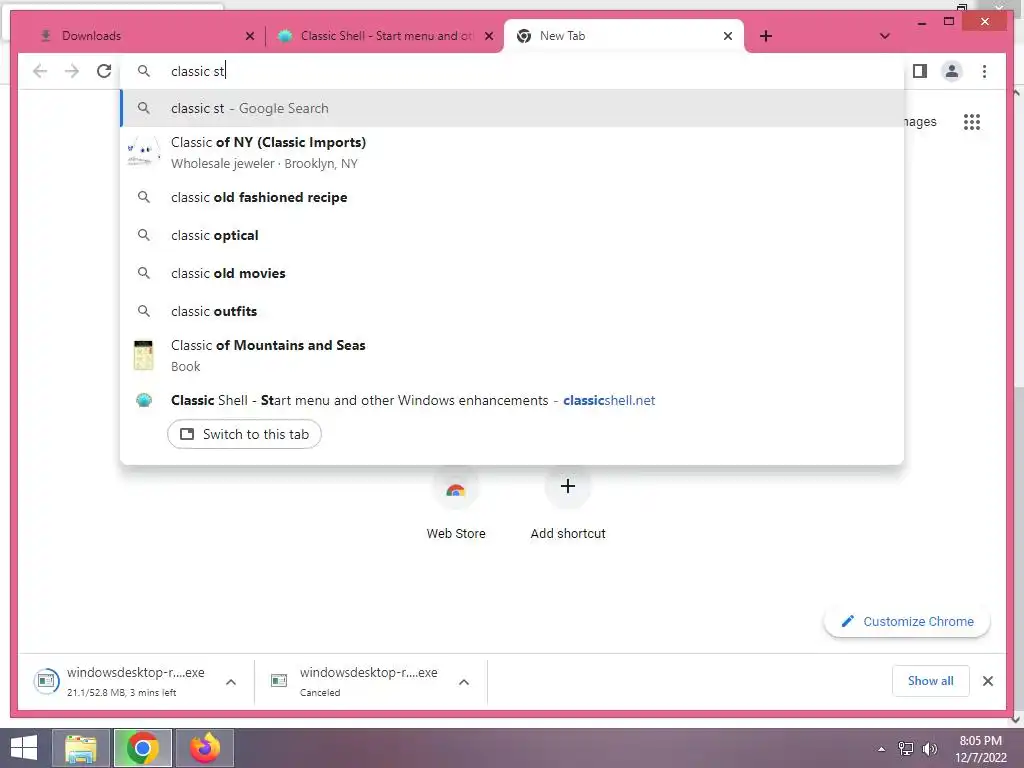The width and height of the screenshot is (1024, 768).
Task: Expand the tab search chevron
Action: pos(884,36)
